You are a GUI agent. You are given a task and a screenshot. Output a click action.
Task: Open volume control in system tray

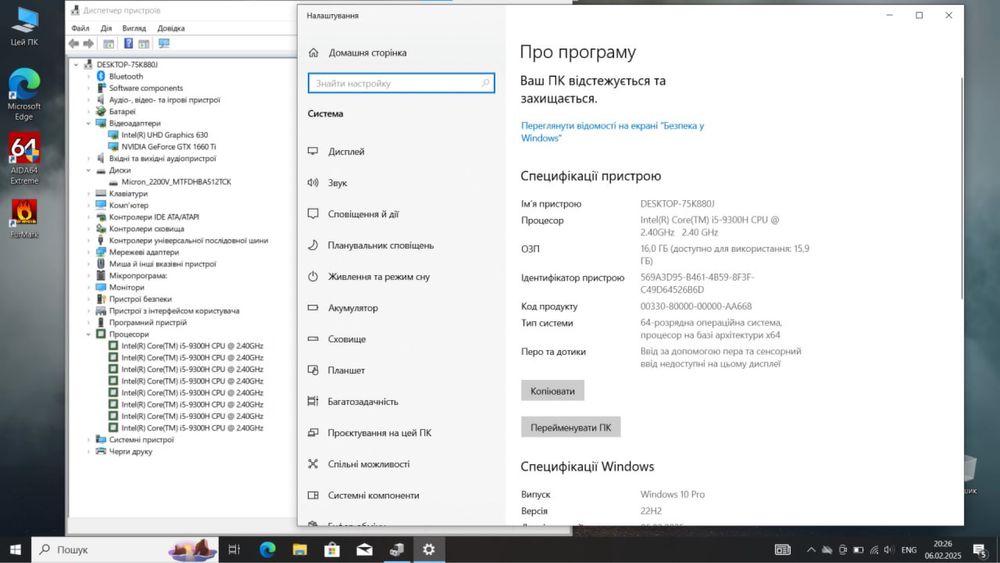[x=889, y=550]
